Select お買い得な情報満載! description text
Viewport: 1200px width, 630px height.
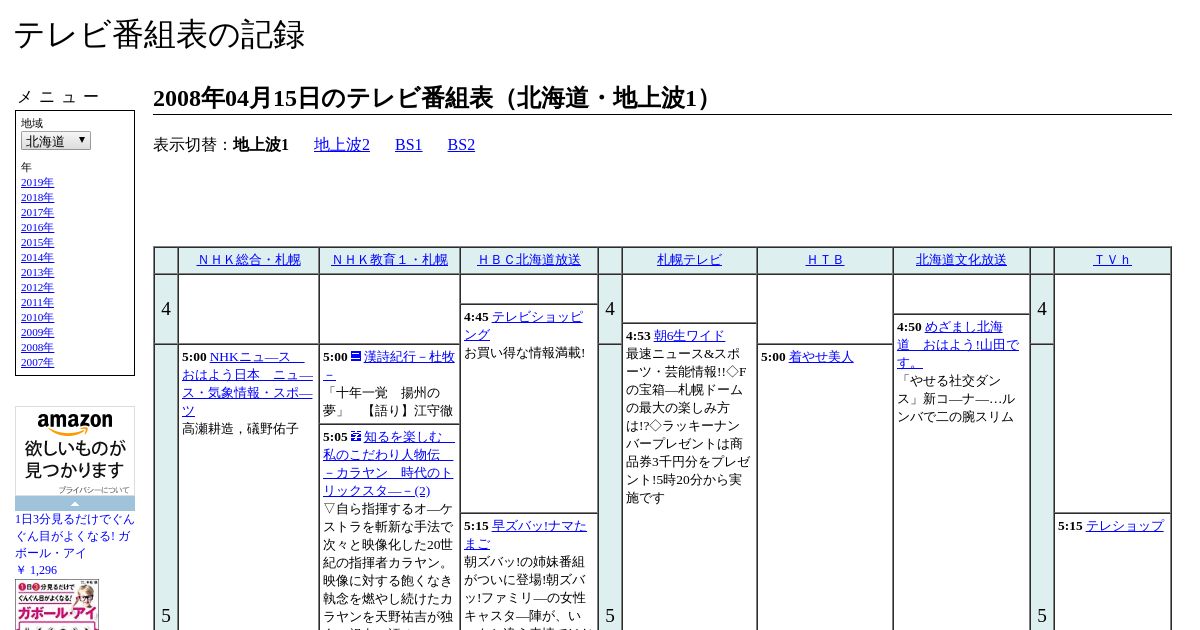click(524, 353)
